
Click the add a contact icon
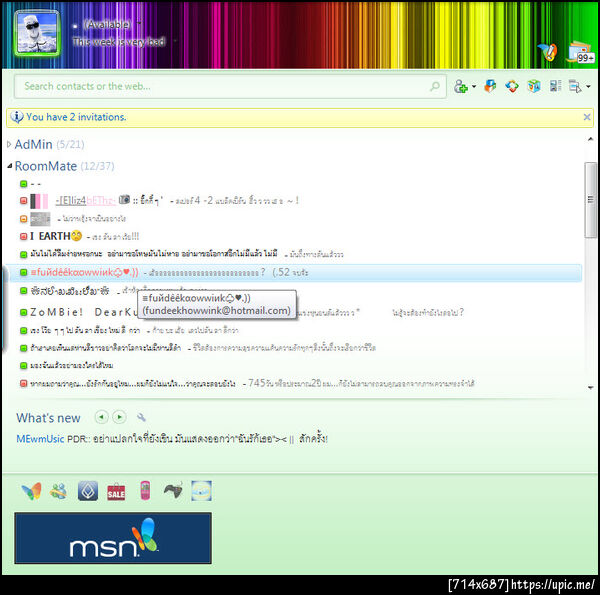461,86
